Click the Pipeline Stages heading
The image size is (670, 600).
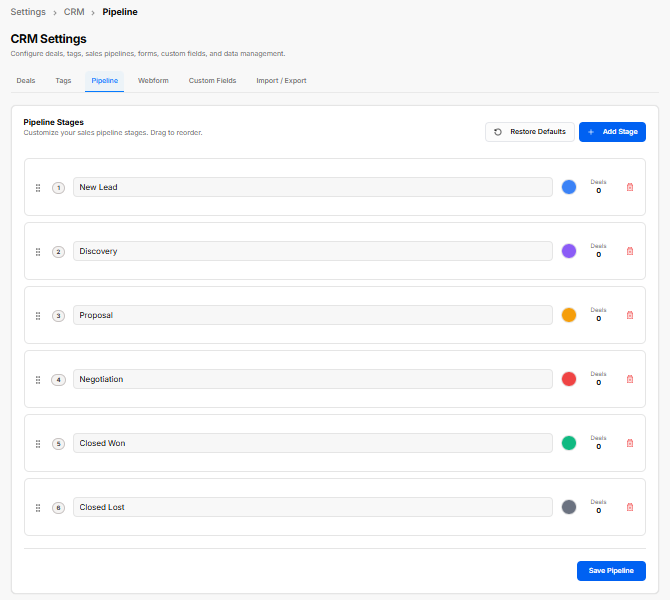(54, 122)
